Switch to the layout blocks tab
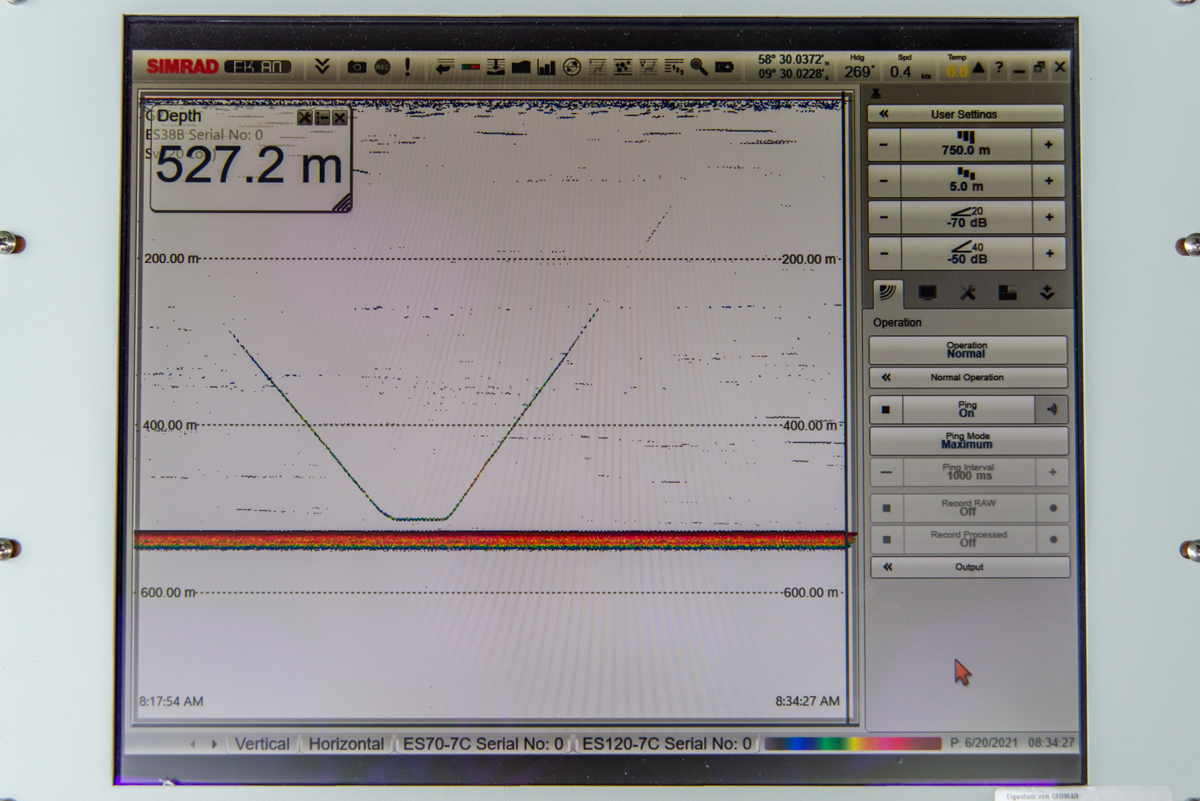The image size is (1200, 801). coord(1007,293)
